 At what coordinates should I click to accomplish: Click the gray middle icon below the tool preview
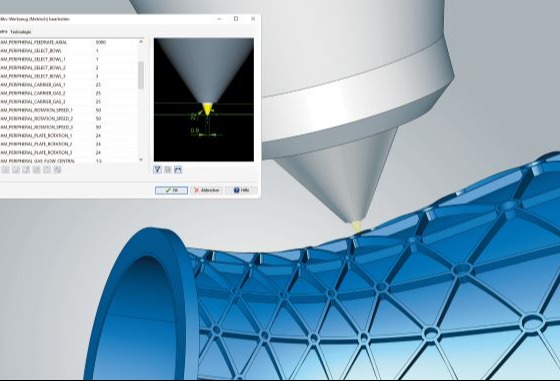[x=168, y=170]
